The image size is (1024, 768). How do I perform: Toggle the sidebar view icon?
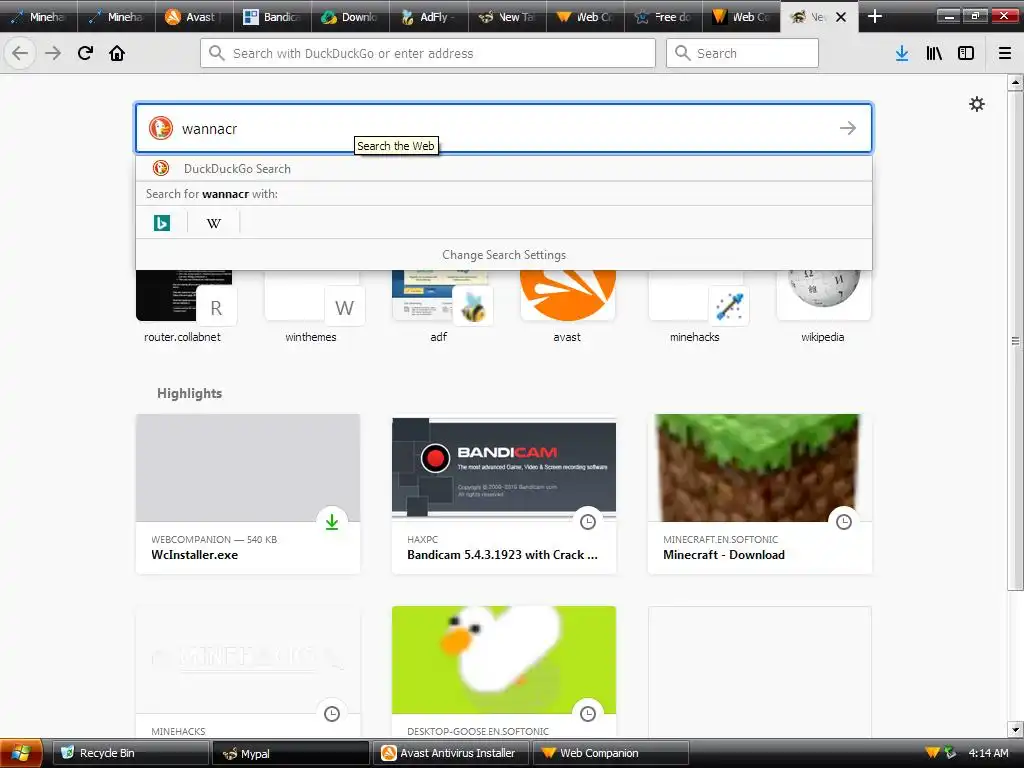pyautogui.click(x=966, y=53)
